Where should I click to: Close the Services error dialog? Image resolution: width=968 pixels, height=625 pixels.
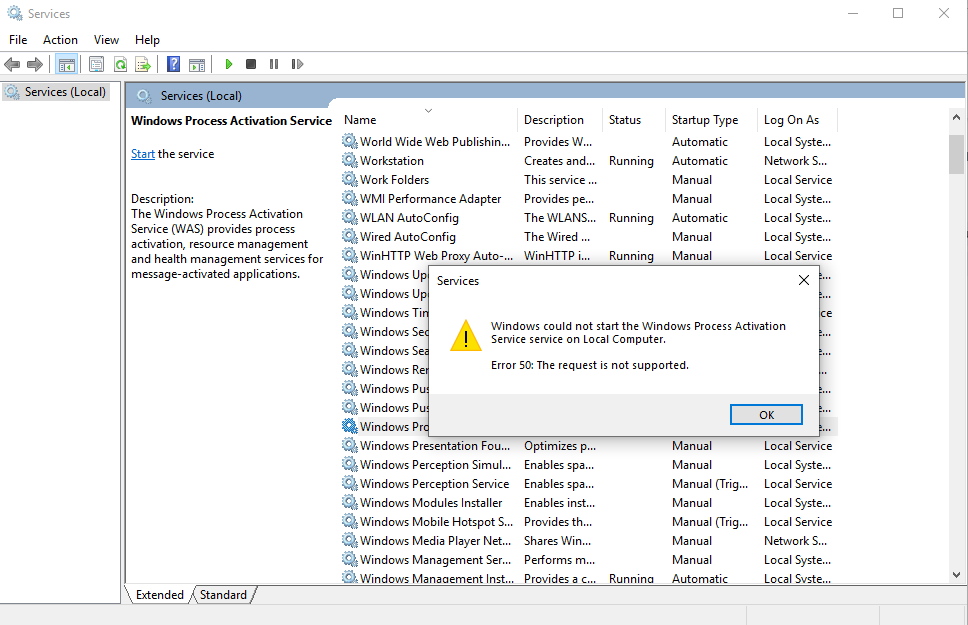(804, 281)
